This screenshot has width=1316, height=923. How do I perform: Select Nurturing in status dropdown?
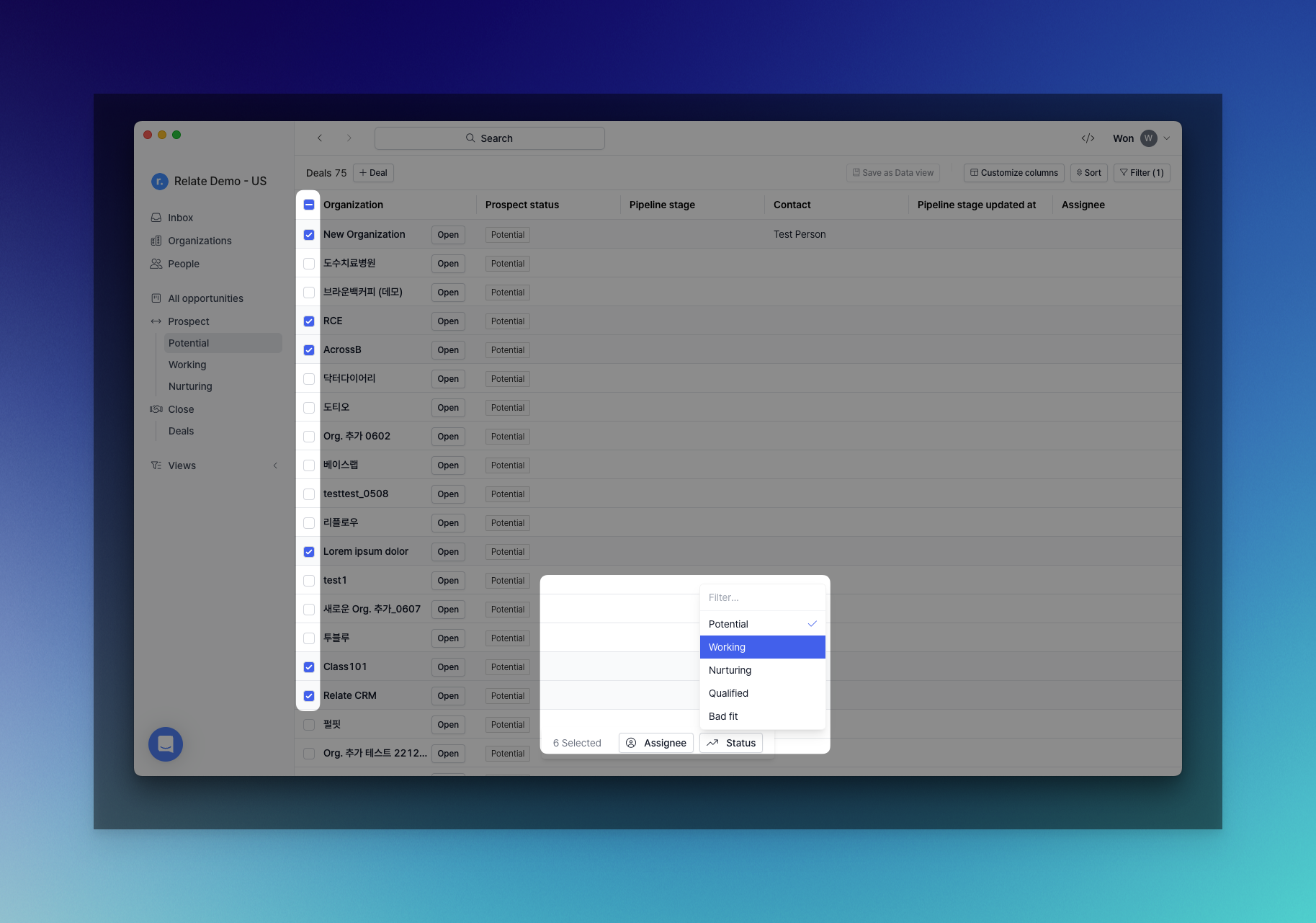click(x=763, y=670)
